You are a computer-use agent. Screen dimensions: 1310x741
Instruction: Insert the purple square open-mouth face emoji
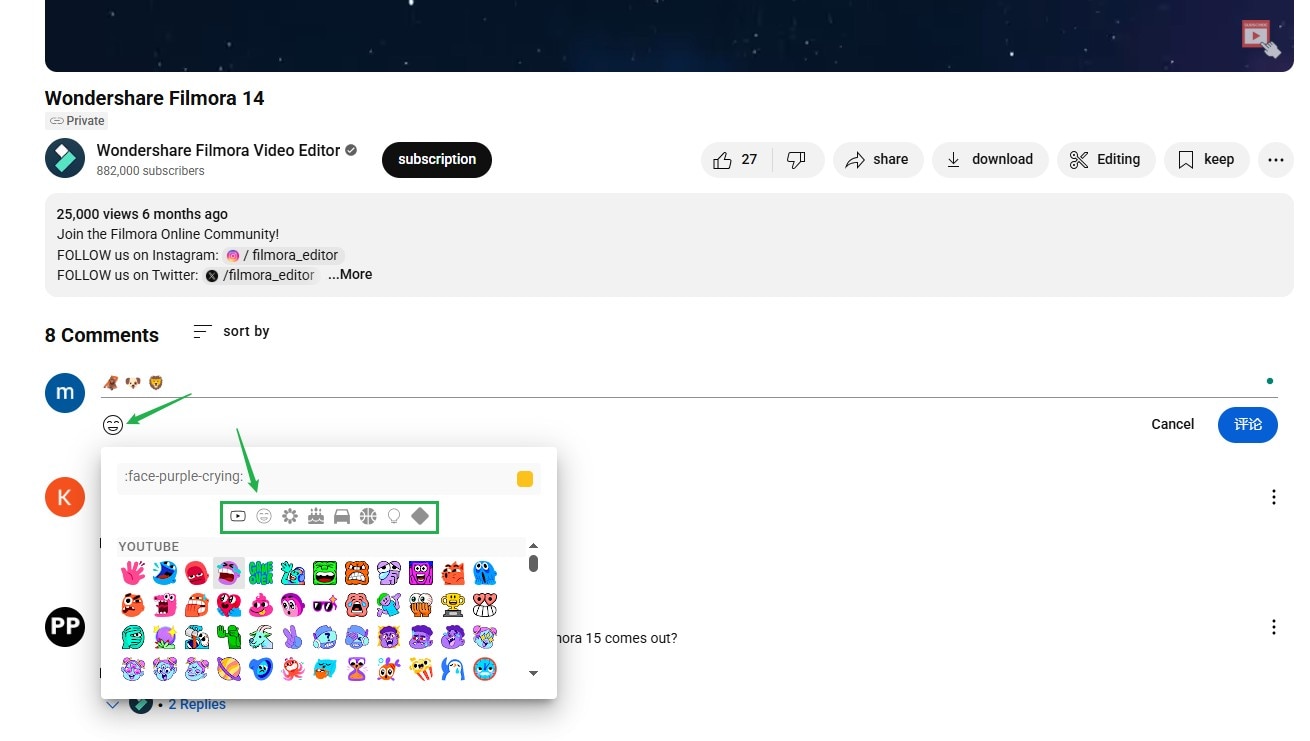(421, 573)
